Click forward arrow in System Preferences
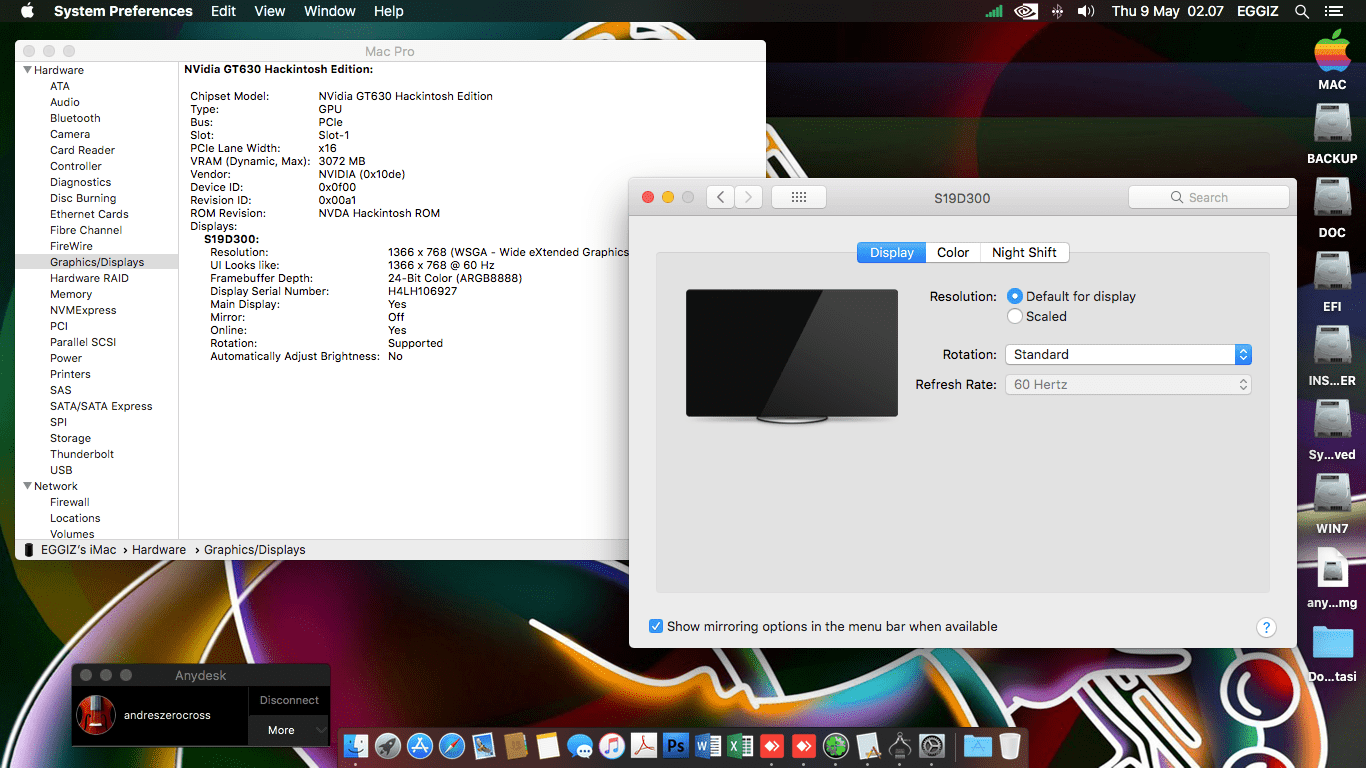Screen dimensions: 1366x768 pos(749,197)
